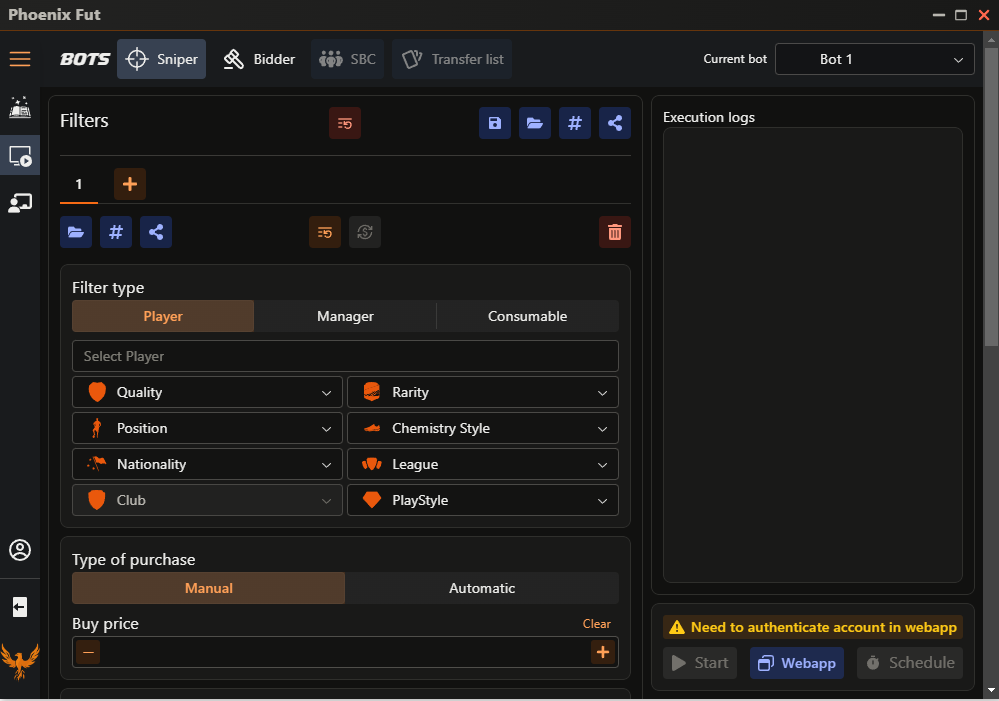
Task: Expand the Quality dropdown
Action: click(x=207, y=392)
